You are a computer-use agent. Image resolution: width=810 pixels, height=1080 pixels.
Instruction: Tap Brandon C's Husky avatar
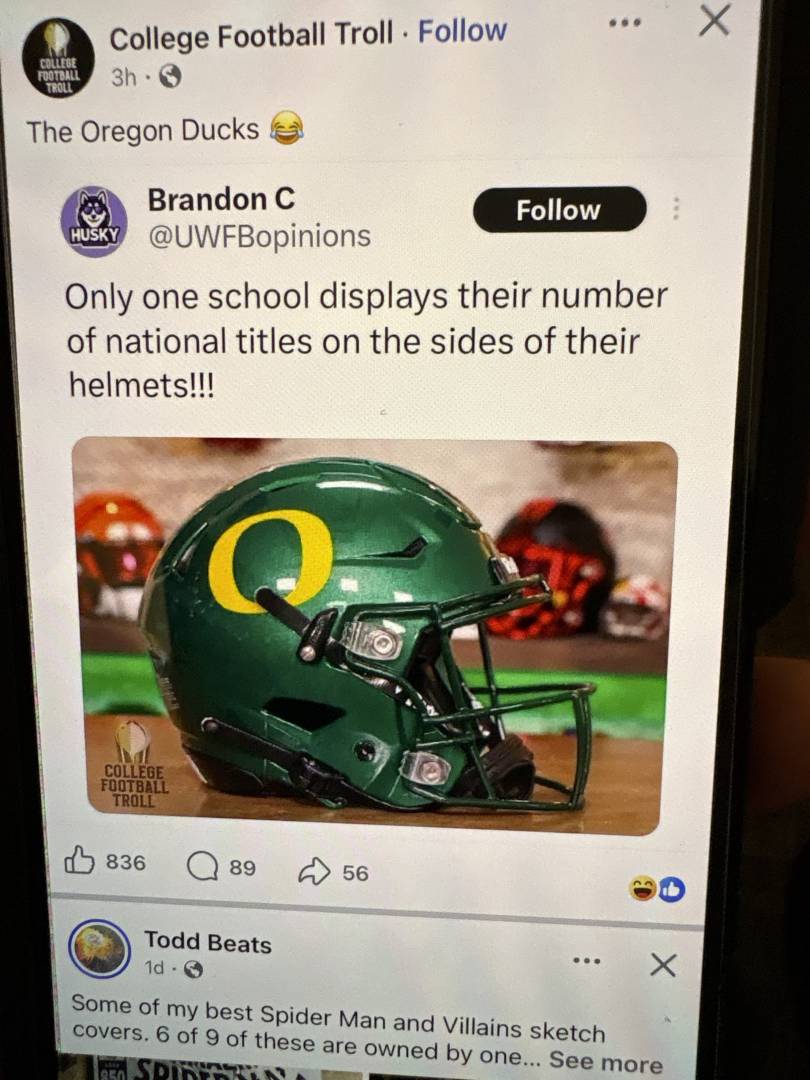[94, 222]
